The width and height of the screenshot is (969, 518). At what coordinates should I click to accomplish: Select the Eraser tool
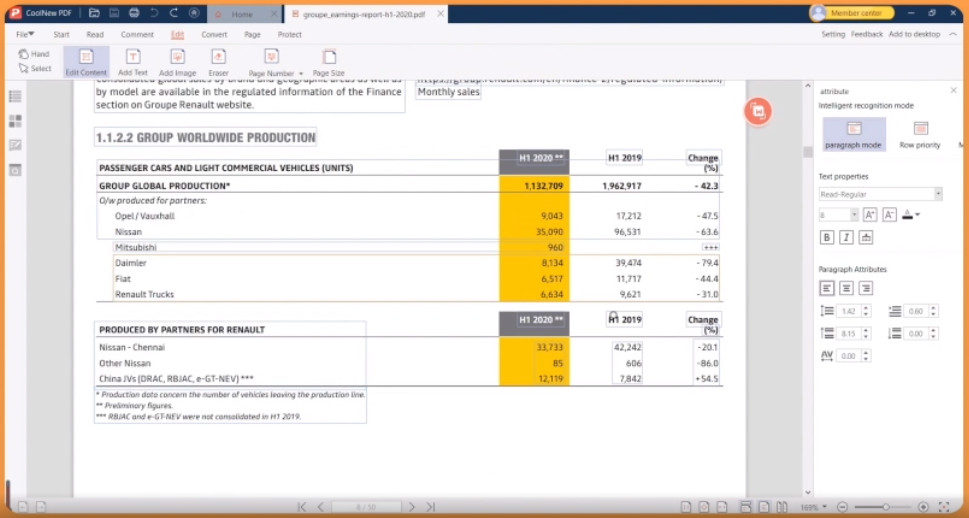(218, 62)
